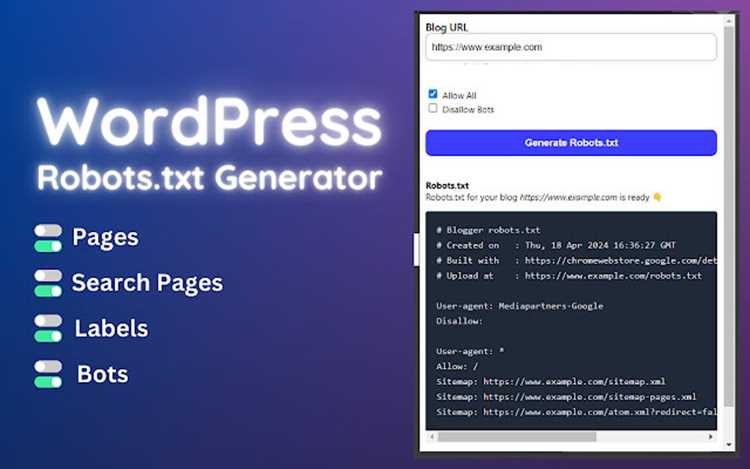Click the atom.xml Sitemap line
Screen dimensions: 750x469
pyautogui.click(x=576, y=412)
